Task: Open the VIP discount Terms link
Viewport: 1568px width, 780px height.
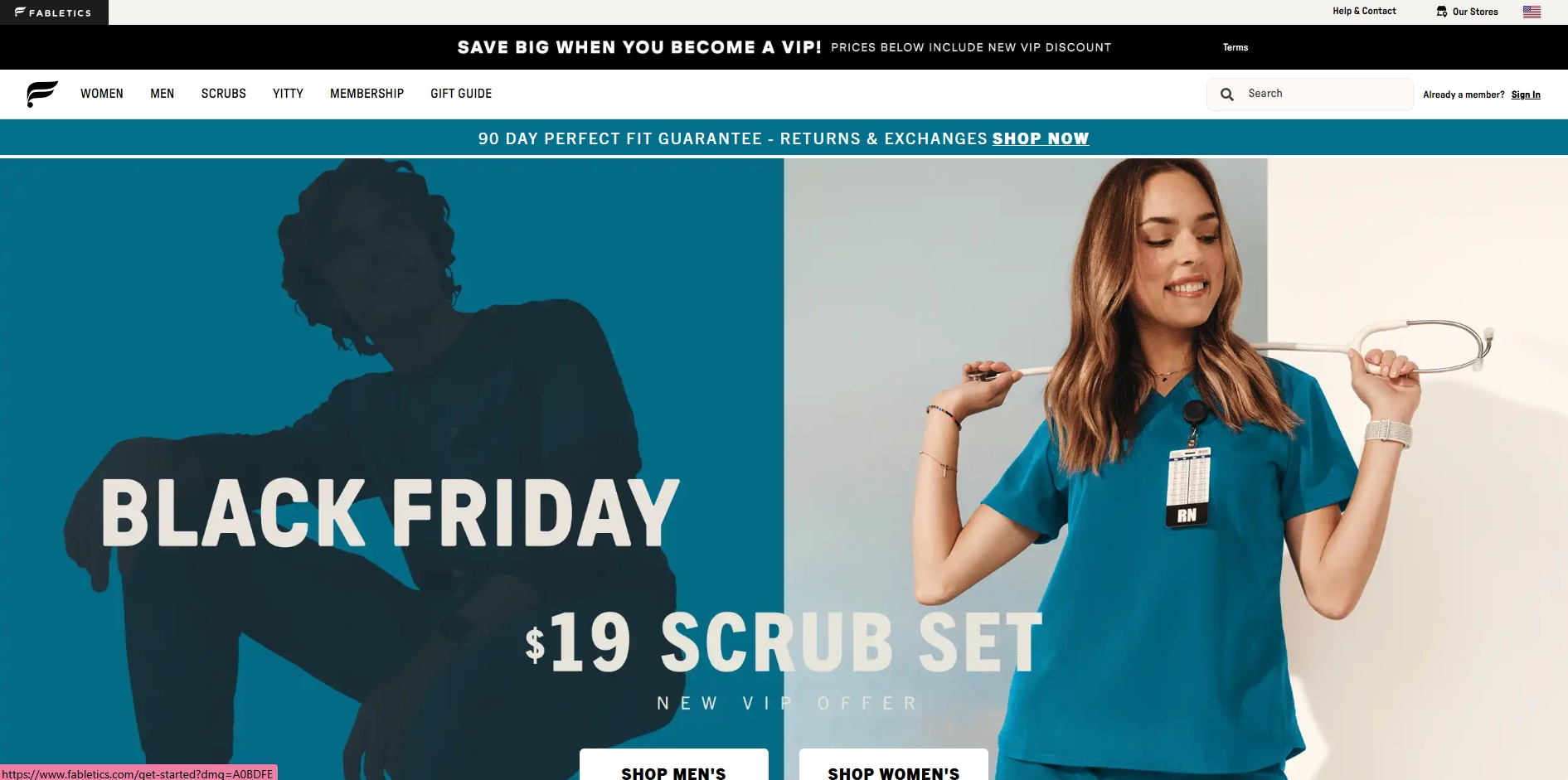Action: 1235,47
